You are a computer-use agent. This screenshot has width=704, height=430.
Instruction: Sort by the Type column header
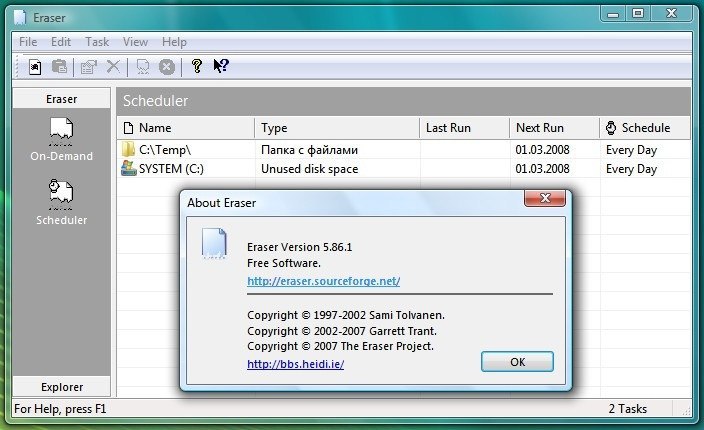[337, 128]
